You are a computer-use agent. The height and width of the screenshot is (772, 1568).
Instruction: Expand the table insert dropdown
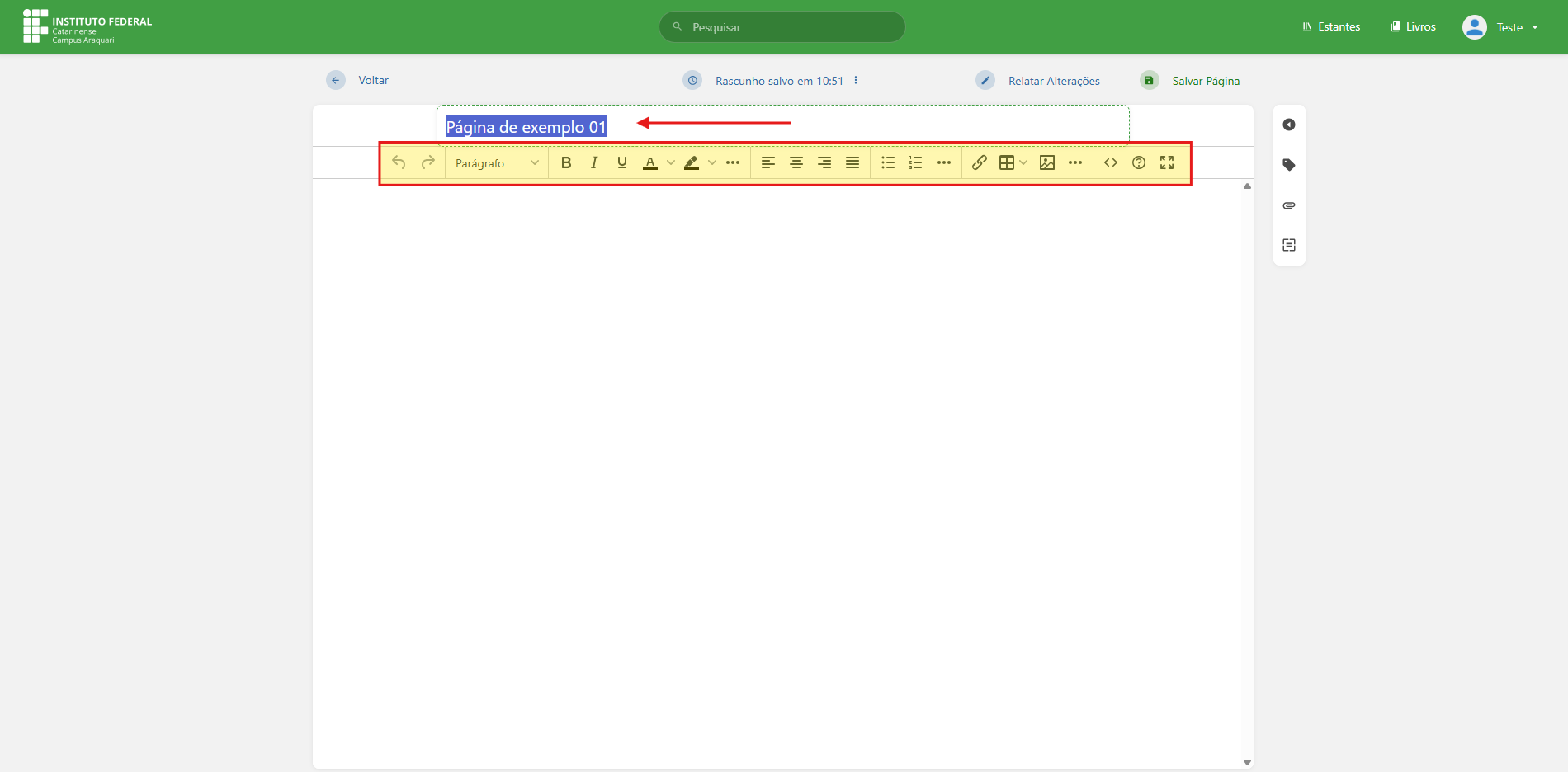1024,162
